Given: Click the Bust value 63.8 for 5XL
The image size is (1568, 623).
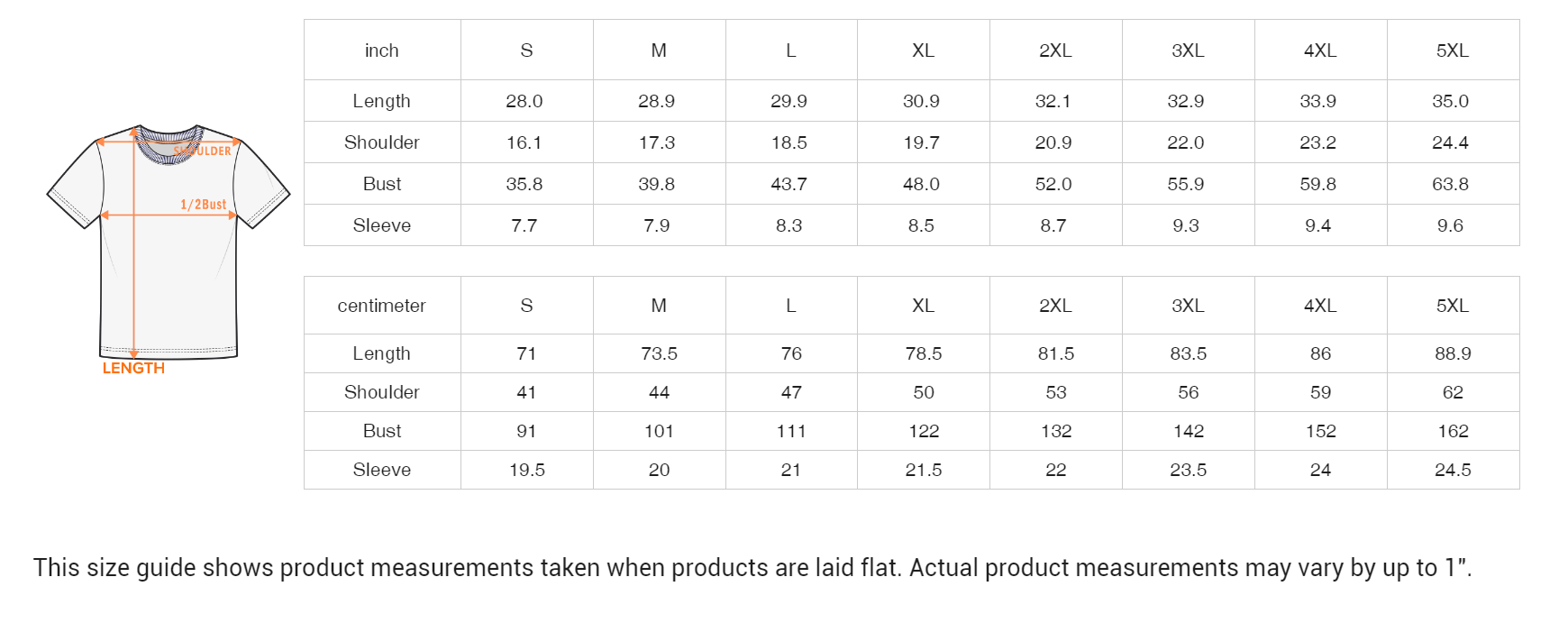Looking at the screenshot, I should coord(1450,184).
